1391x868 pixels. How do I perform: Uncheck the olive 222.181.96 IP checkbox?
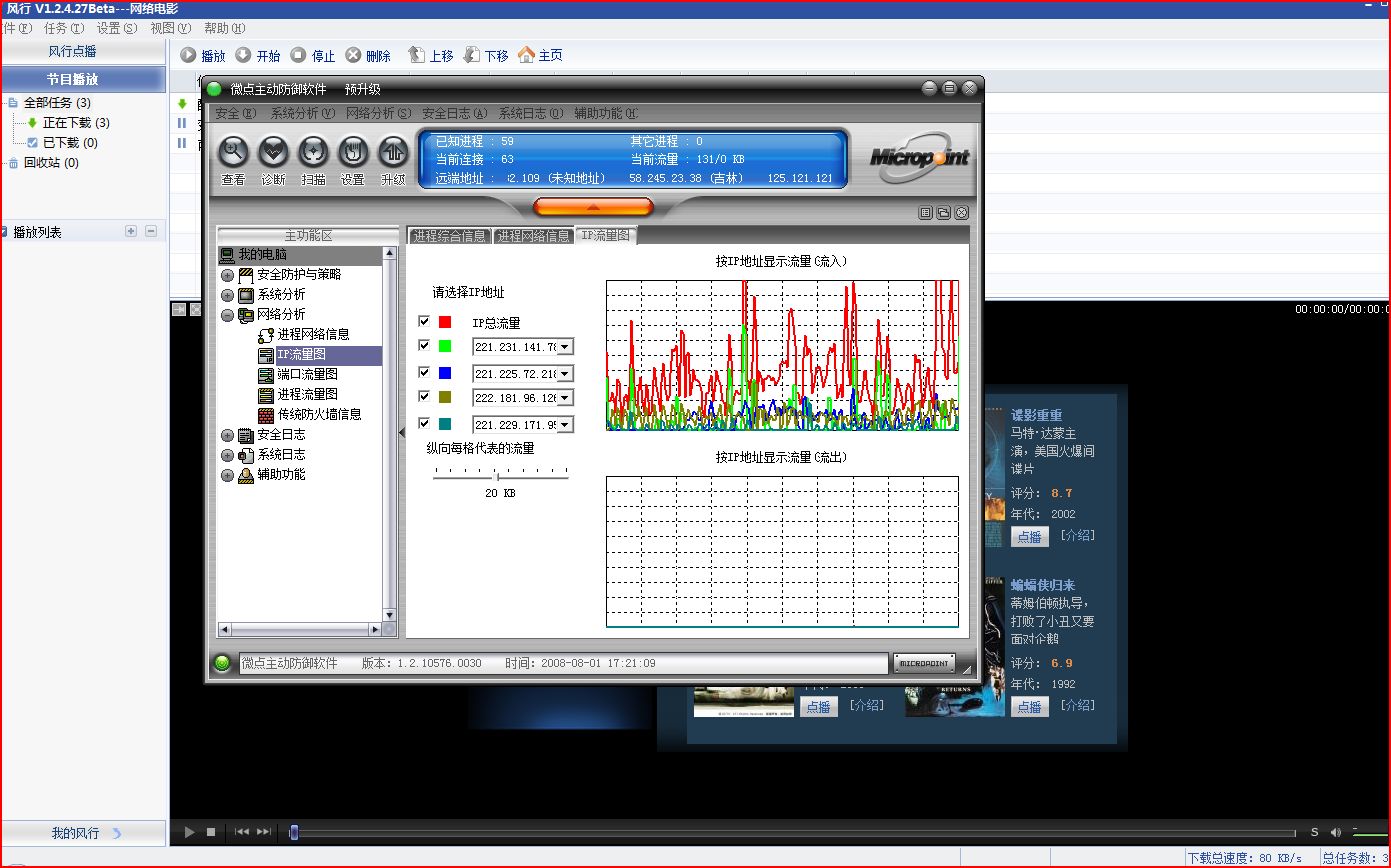[x=424, y=396]
